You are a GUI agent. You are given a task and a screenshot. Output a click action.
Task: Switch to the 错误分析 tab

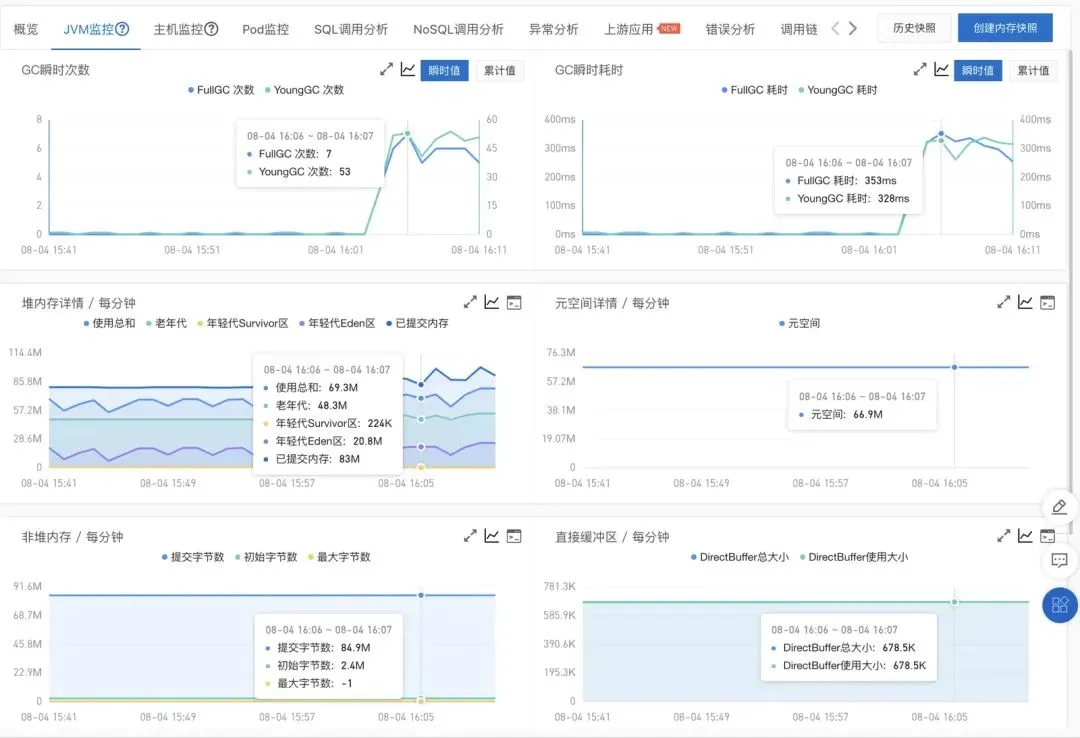730,29
